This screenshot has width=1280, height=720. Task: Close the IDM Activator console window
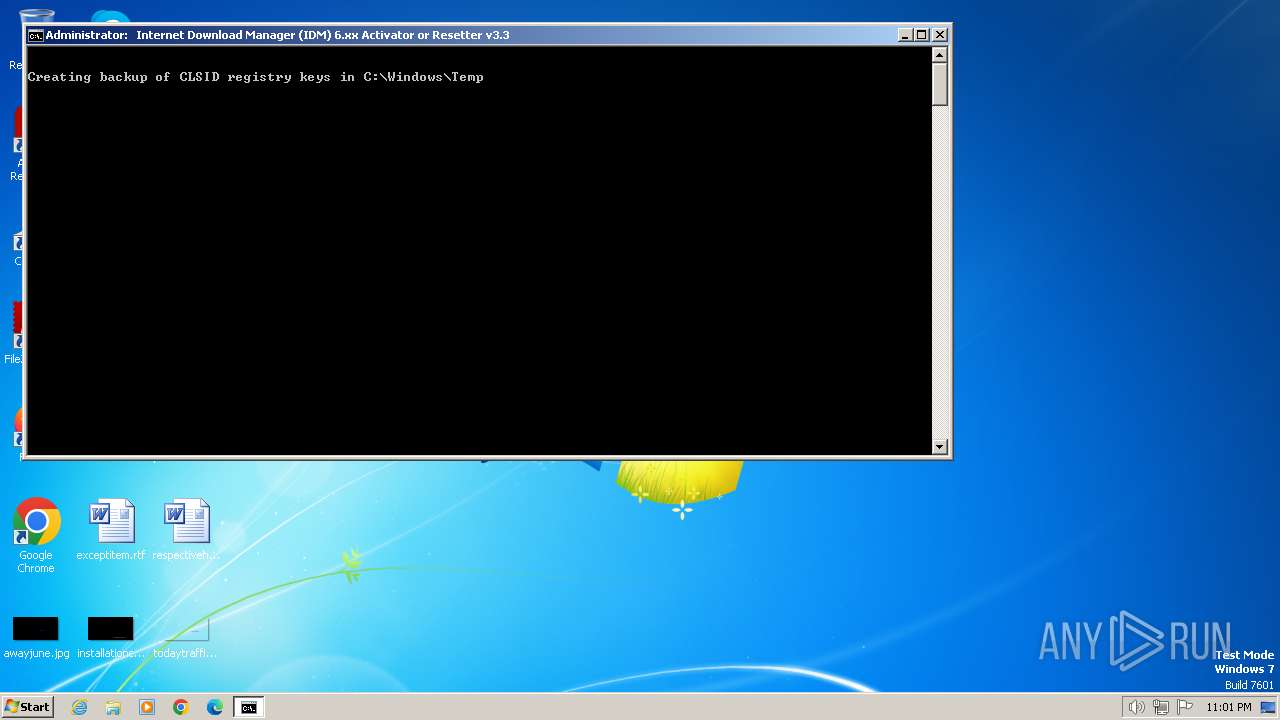point(940,35)
